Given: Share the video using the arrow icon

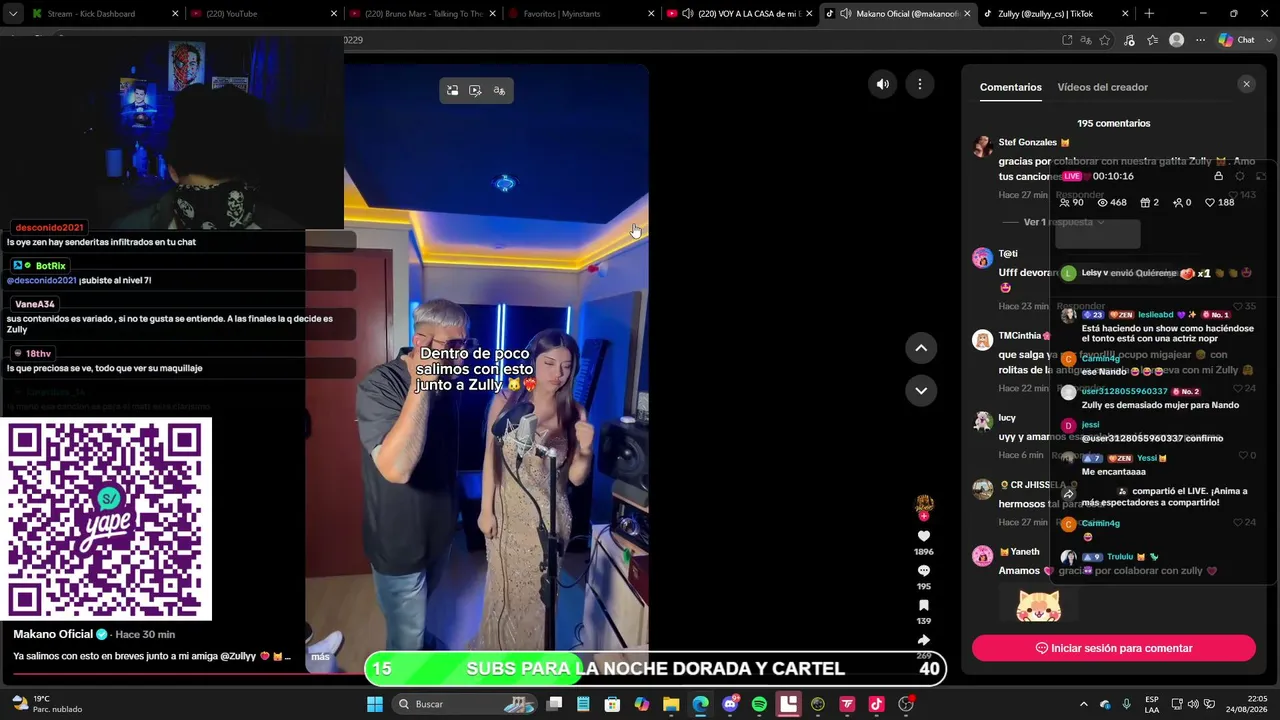Looking at the screenshot, I should point(924,640).
